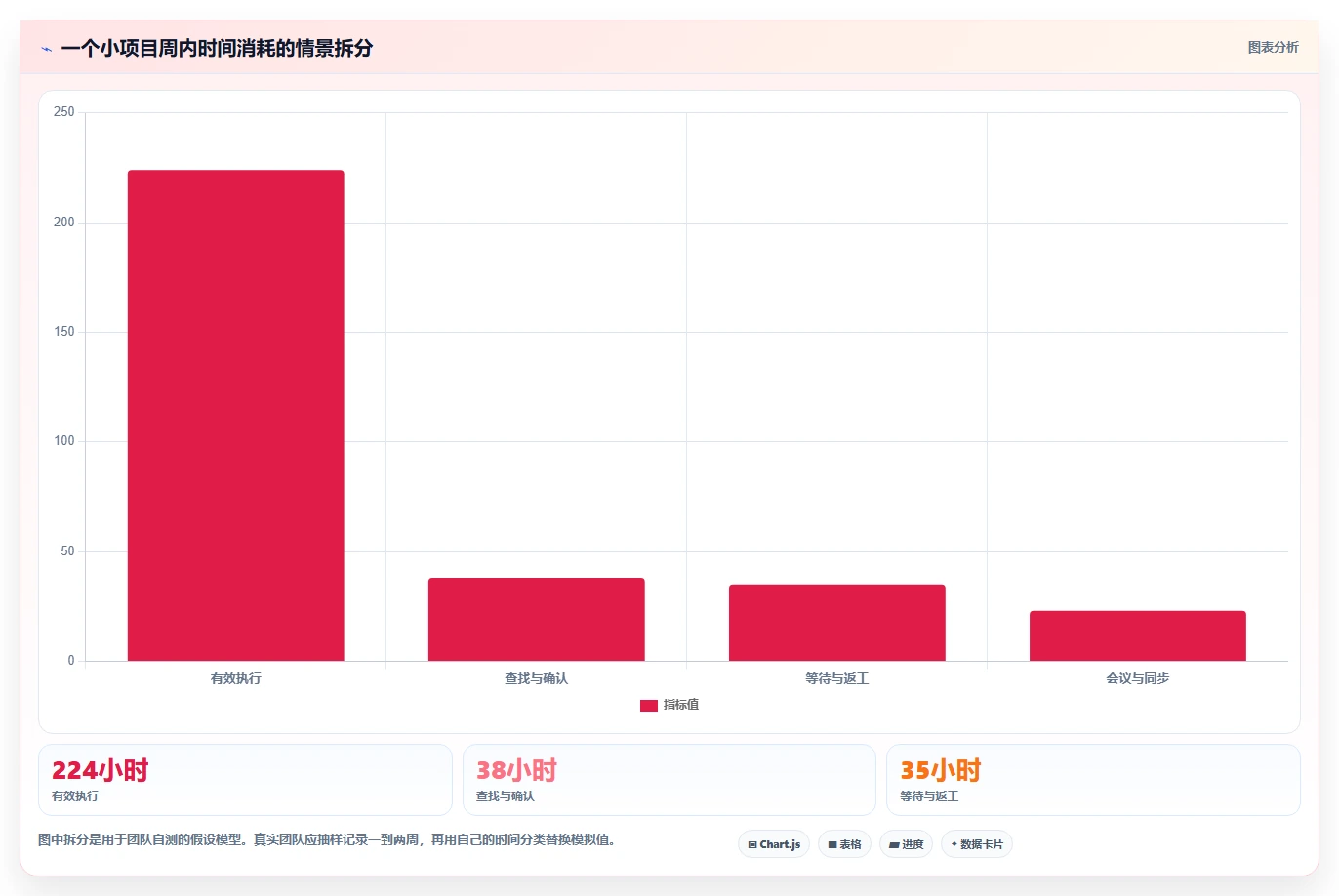Click the 等待与返工 x-axis label

tap(837, 678)
